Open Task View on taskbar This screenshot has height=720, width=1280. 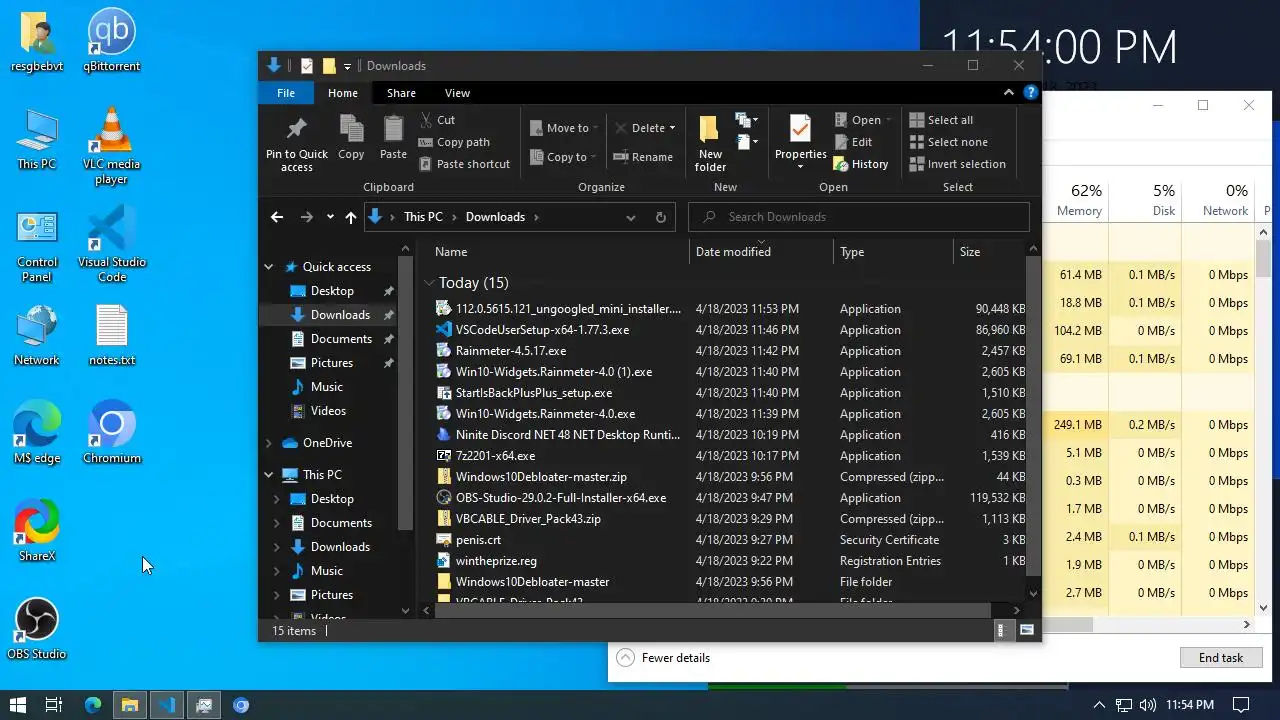pos(54,705)
